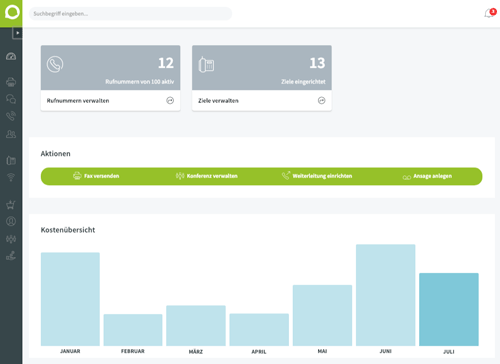500x364 pixels.
Task: Select the FEBRUAR bar in cost chart
Action: (x=133, y=330)
